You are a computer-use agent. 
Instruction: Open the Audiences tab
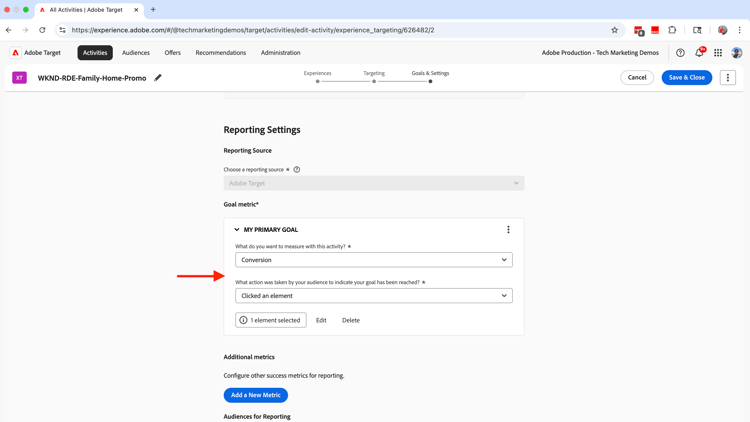click(x=136, y=53)
